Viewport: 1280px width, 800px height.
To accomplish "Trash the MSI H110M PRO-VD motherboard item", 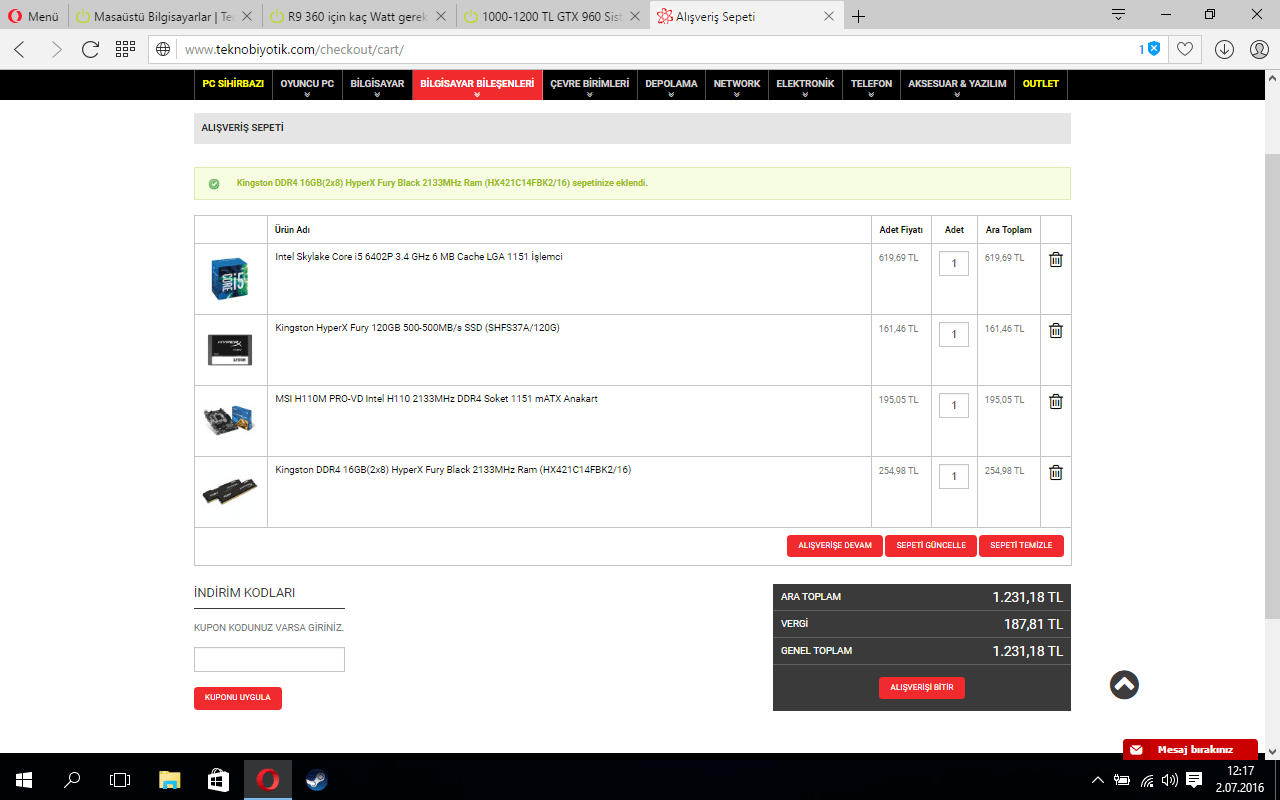I will pos(1055,401).
